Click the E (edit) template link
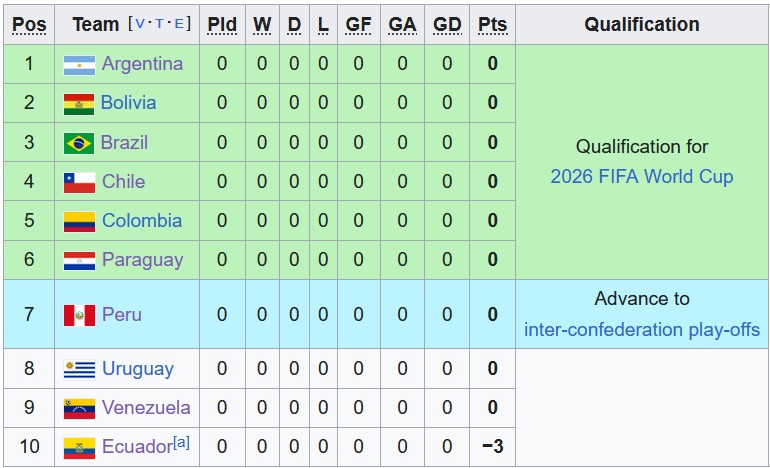 coord(178,24)
